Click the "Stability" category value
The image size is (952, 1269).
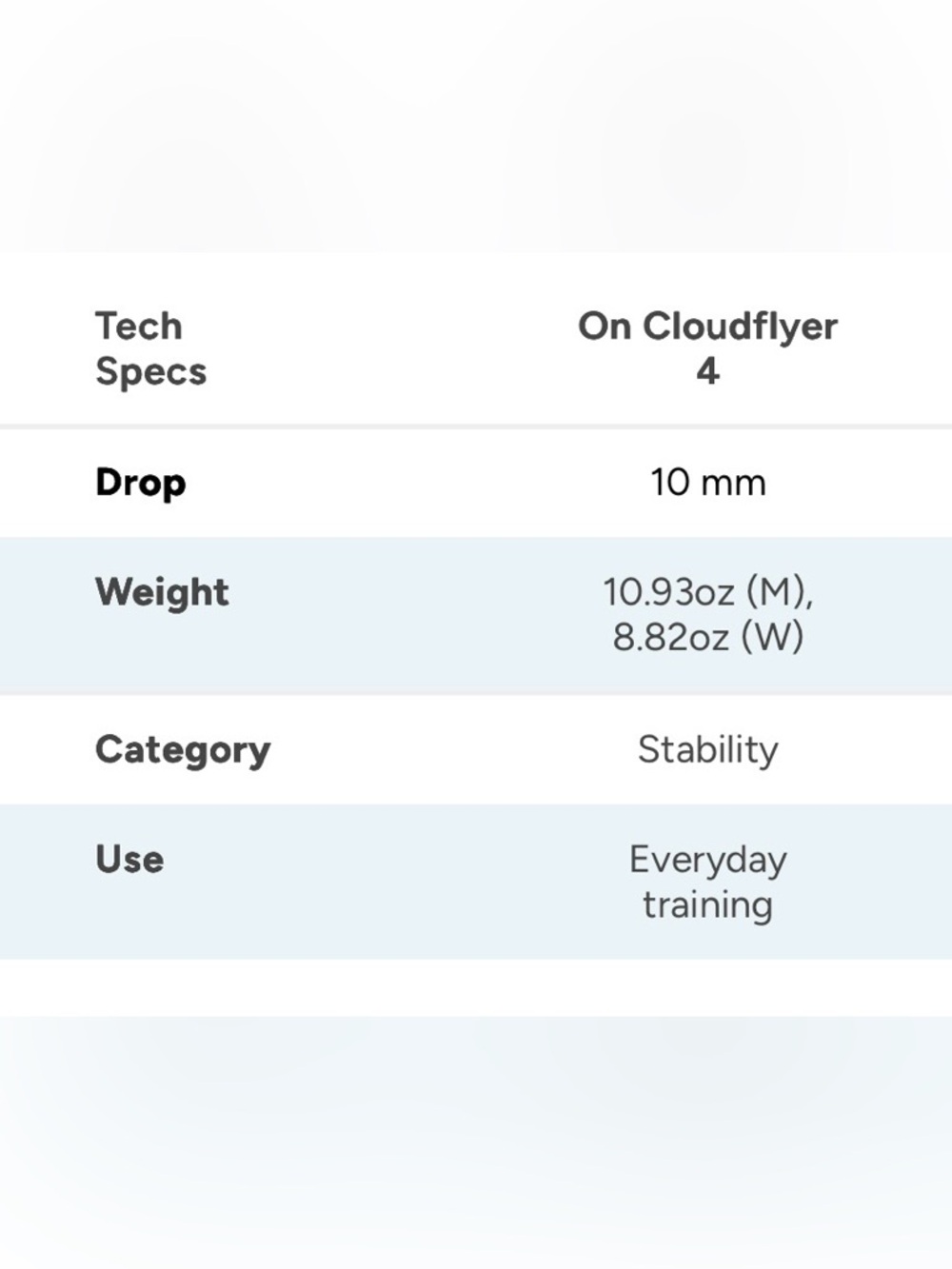tap(707, 750)
